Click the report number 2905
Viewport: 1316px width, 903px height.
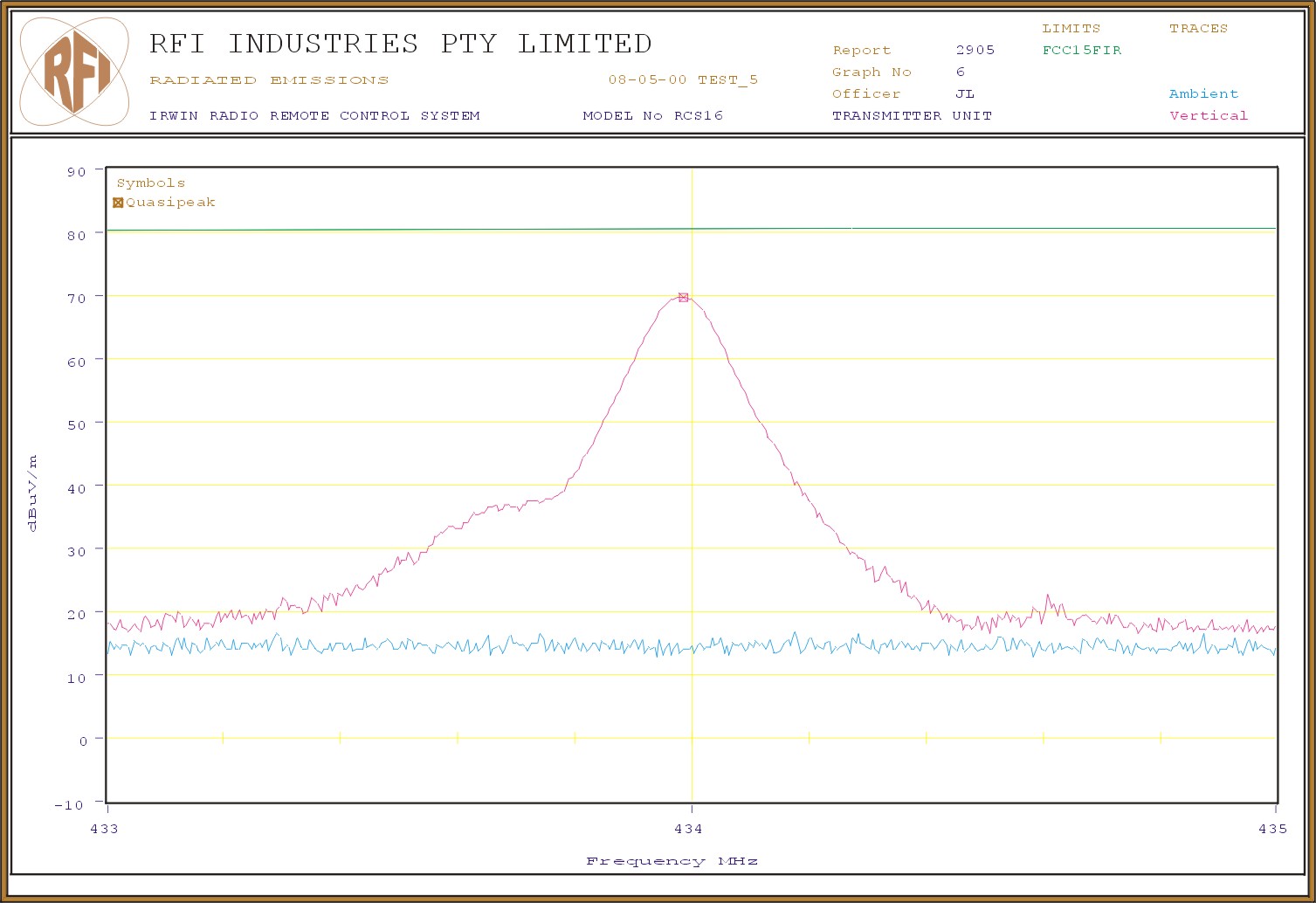click(975, 50)
